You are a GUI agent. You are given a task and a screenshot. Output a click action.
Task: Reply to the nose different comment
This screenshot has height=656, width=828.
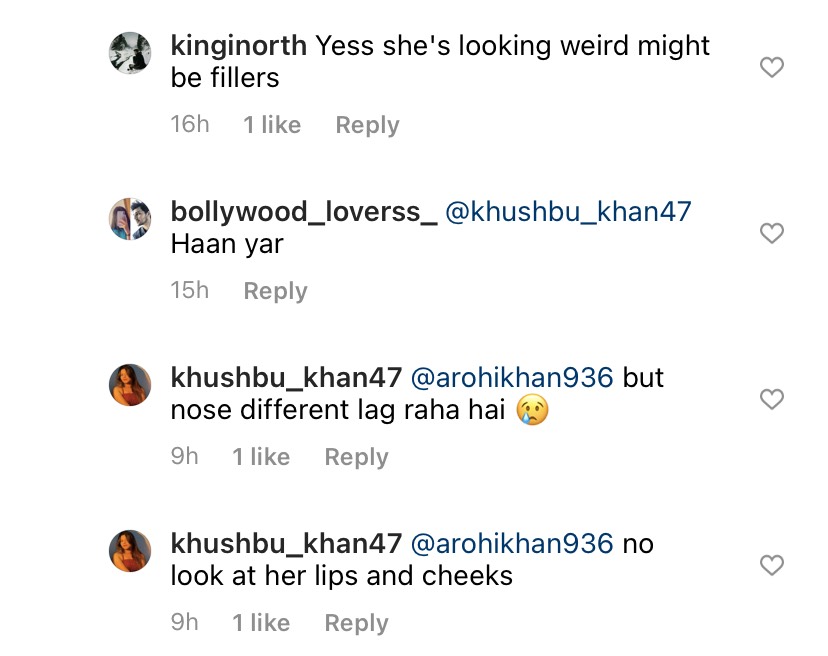tap(356, 457)
